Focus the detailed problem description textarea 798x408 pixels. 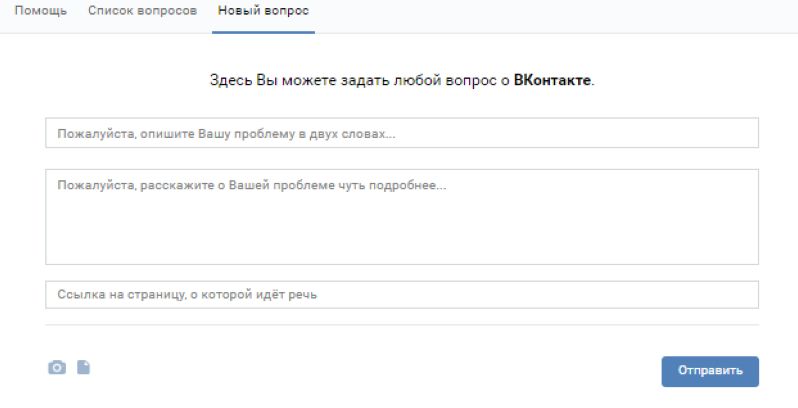(402, 217)
